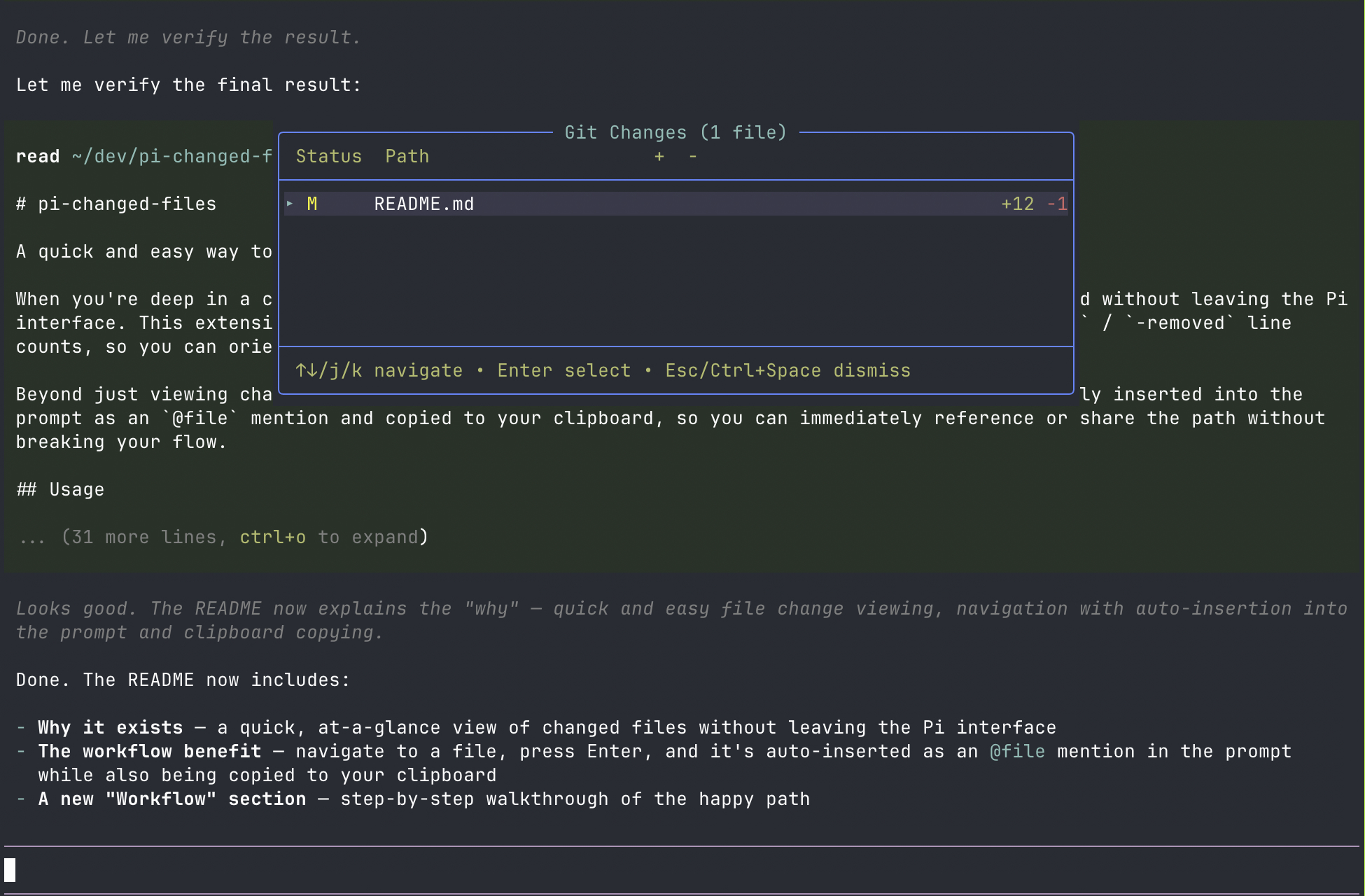Click the 'ctrl+o to expand' hint
The width and height of the screenshot is (1365, 896).
329,537
